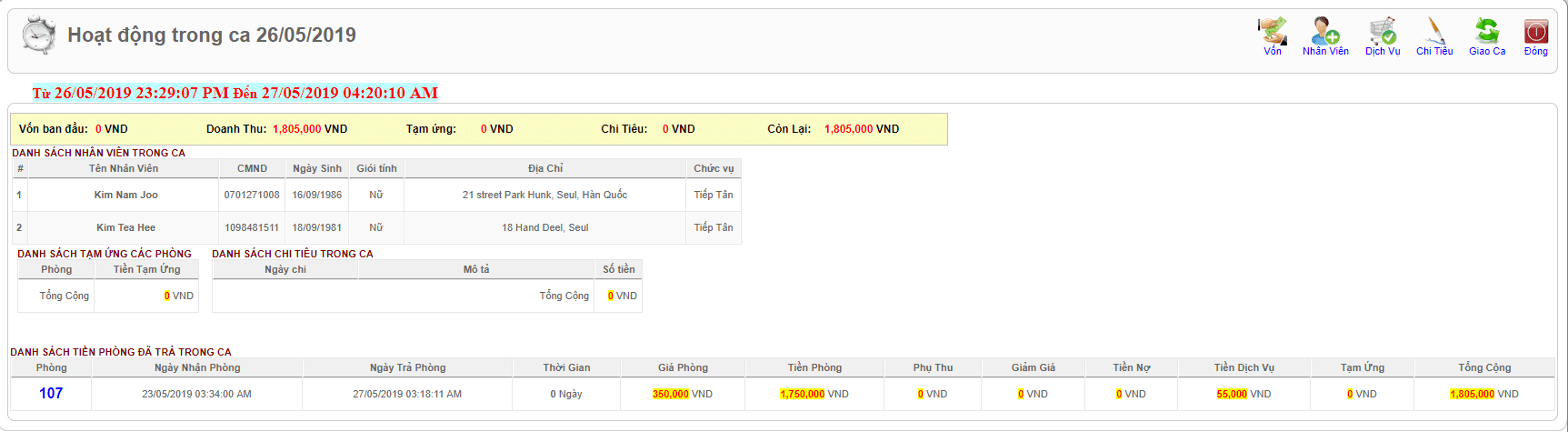Select employee row Kim Tea Hee

(125, 227)
